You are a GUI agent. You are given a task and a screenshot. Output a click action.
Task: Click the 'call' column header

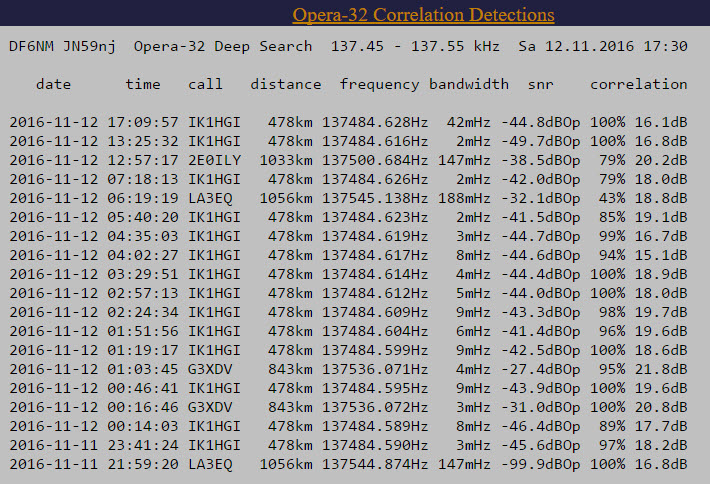(x=205, y=84)
